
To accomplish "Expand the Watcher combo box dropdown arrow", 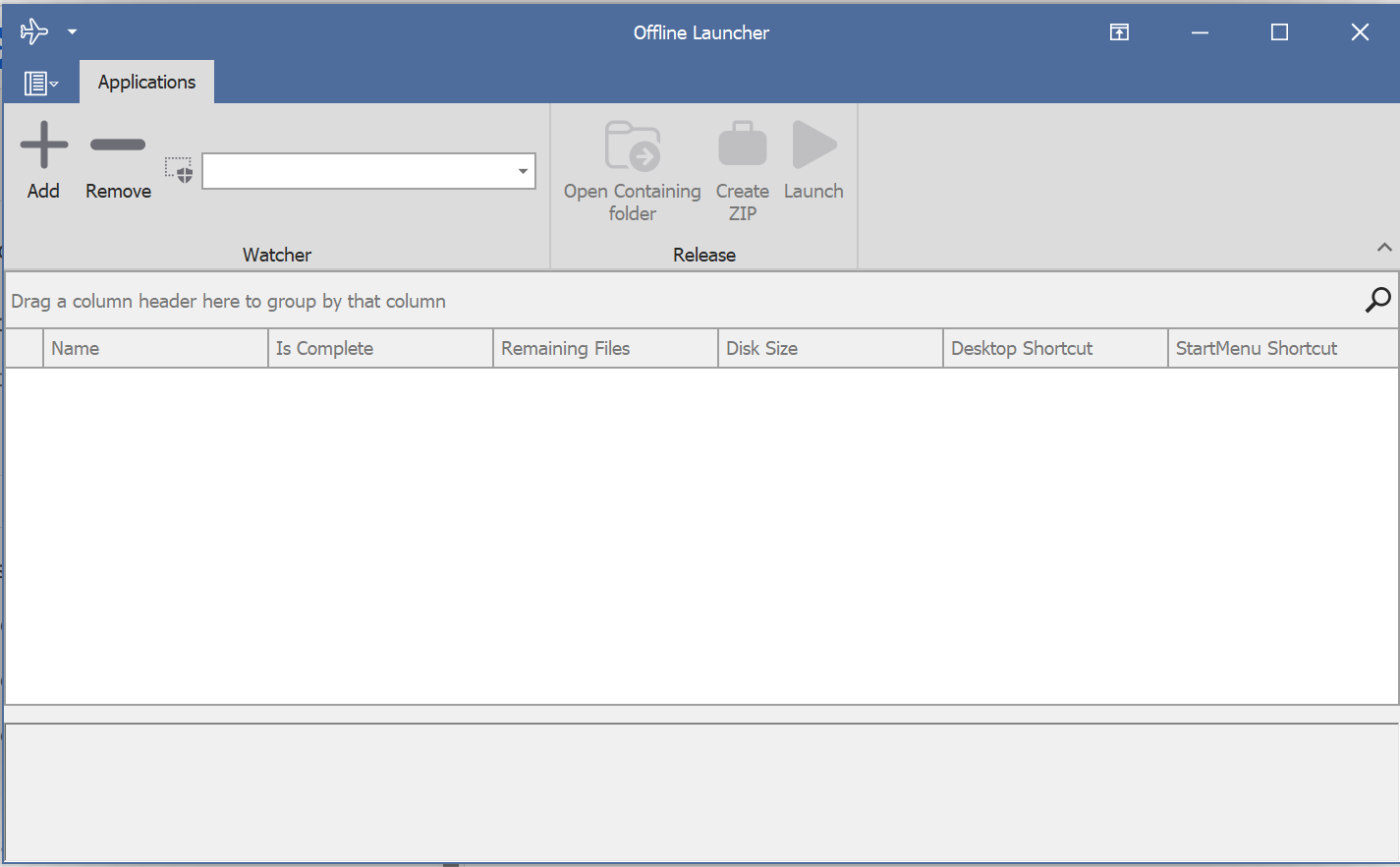I will coord(523,171).
